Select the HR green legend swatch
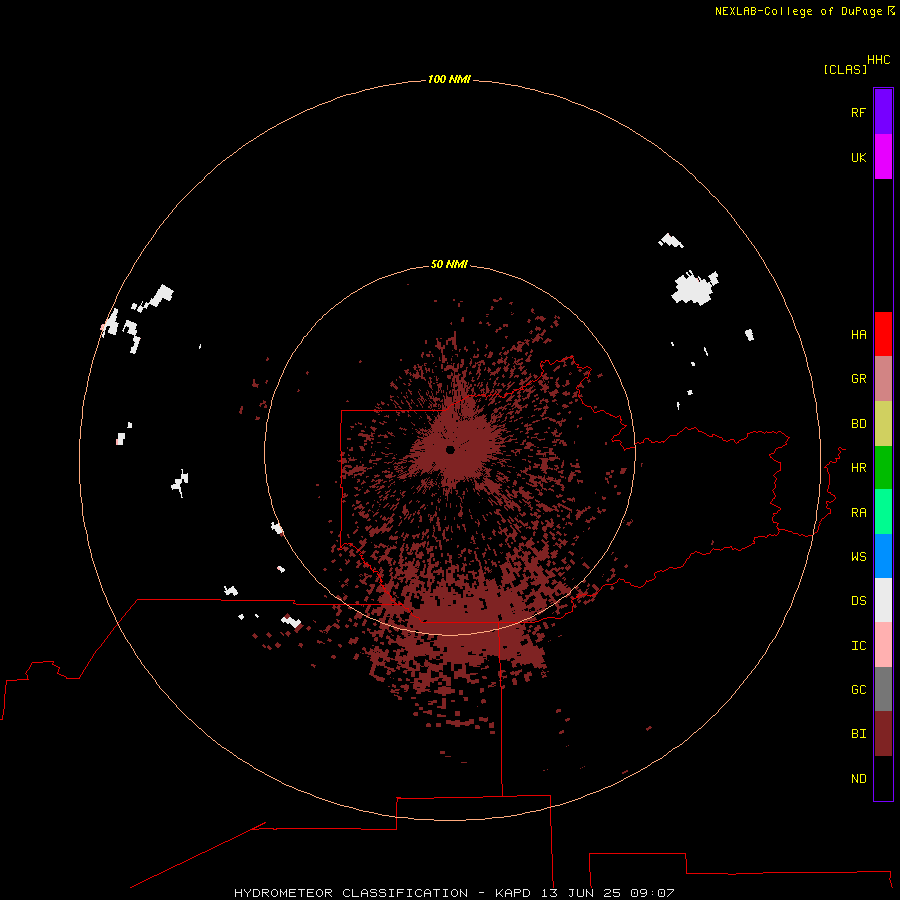 click(x=883, y=468)
